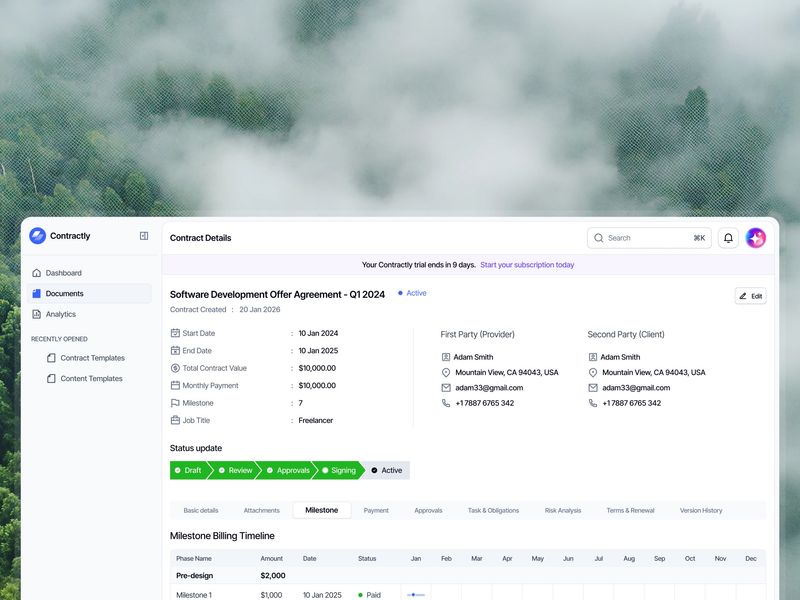Select the Active status step
This screenshot has height=600, width=800.
coord(387,470)
